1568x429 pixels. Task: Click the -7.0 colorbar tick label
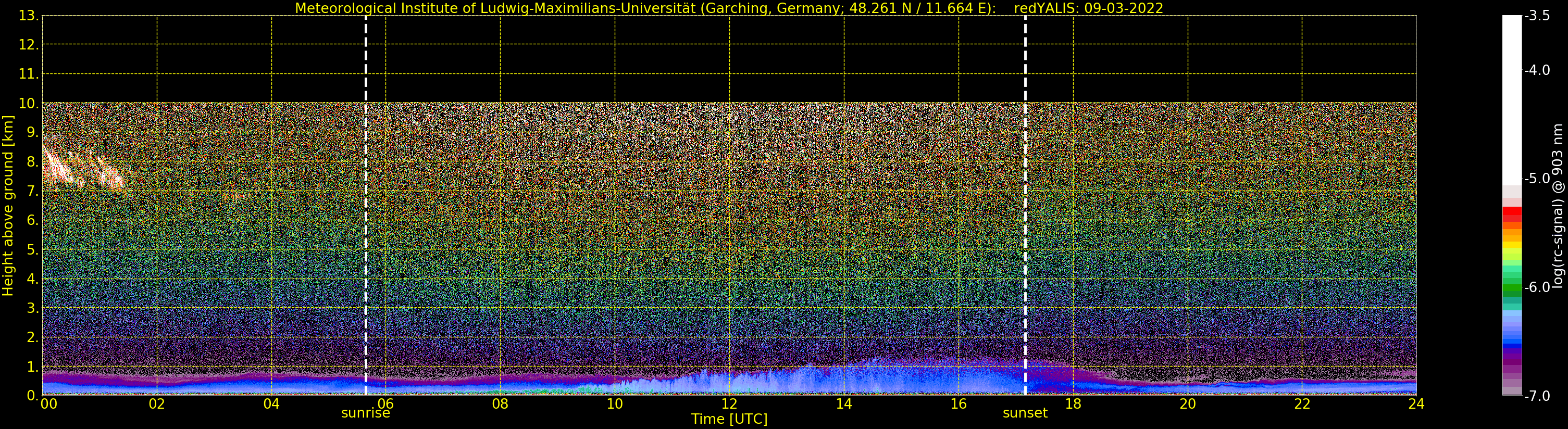tap(1537, 396)
